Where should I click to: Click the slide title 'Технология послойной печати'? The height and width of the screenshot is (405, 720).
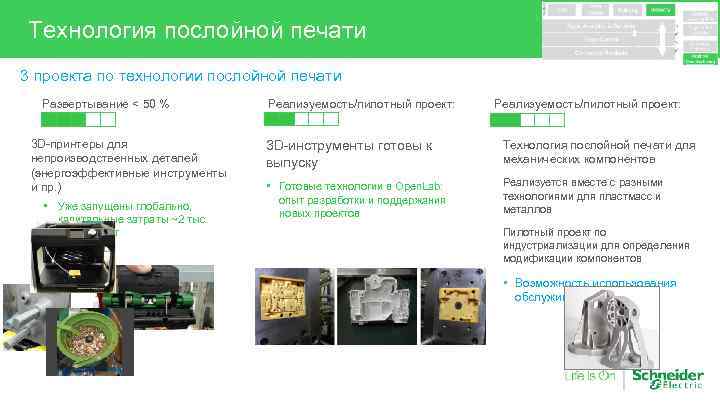[197, 30]
